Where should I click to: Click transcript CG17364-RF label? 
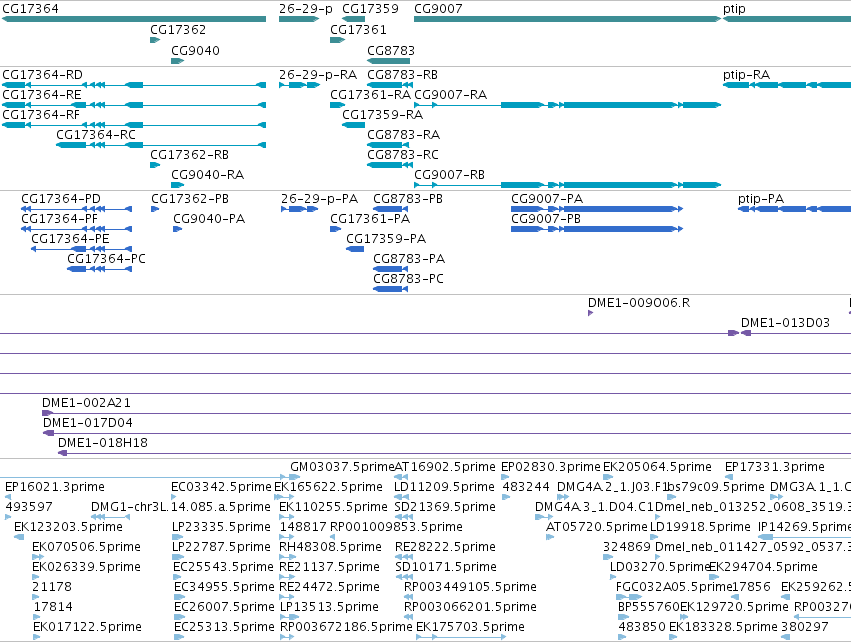coord(41,115)
